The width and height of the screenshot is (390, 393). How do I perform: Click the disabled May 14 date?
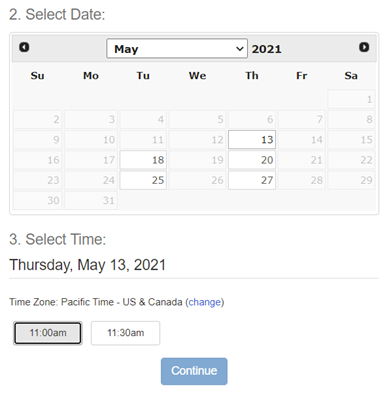(x=302, y=140)
